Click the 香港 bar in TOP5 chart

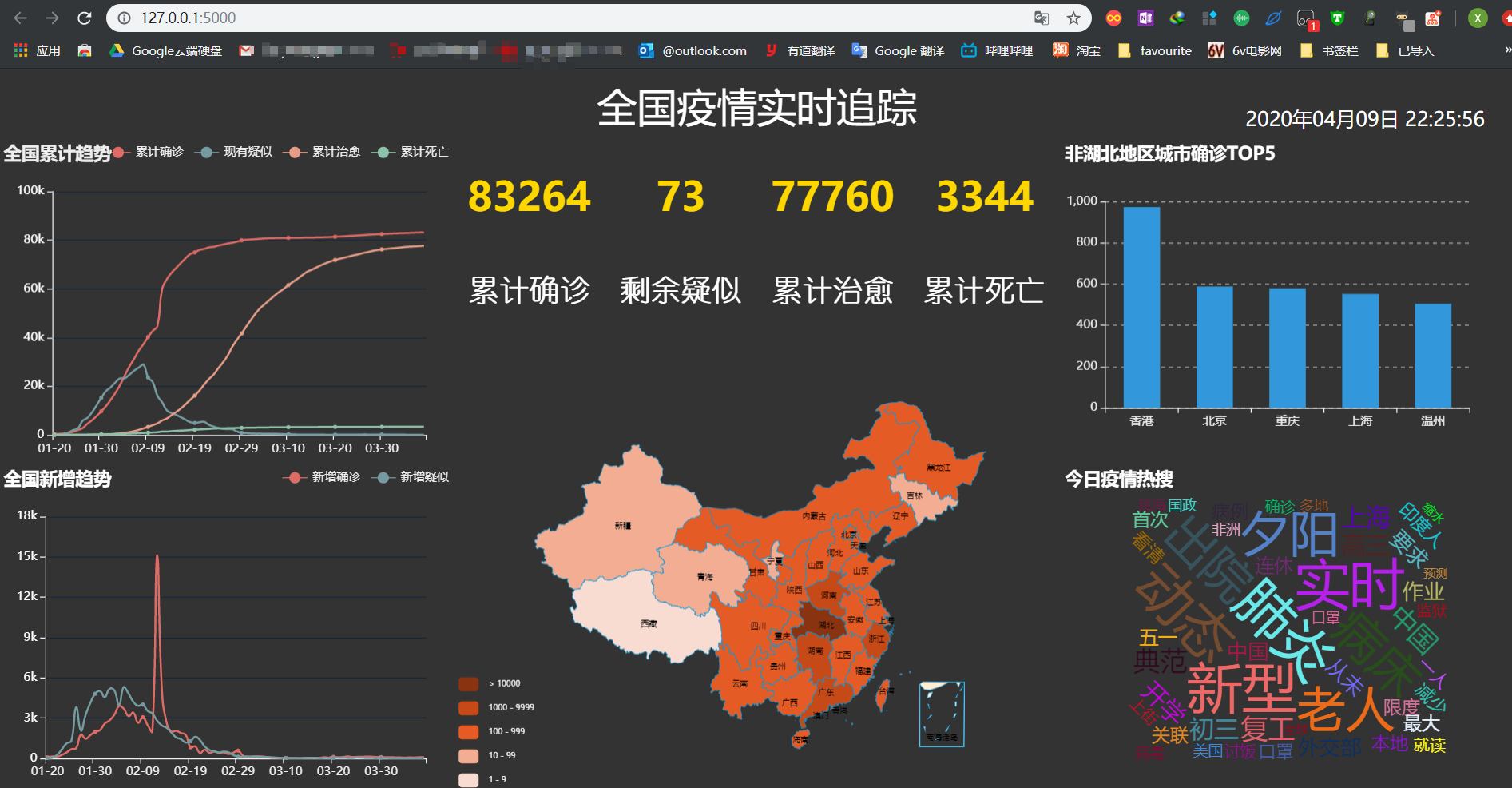coord(1141,308)
